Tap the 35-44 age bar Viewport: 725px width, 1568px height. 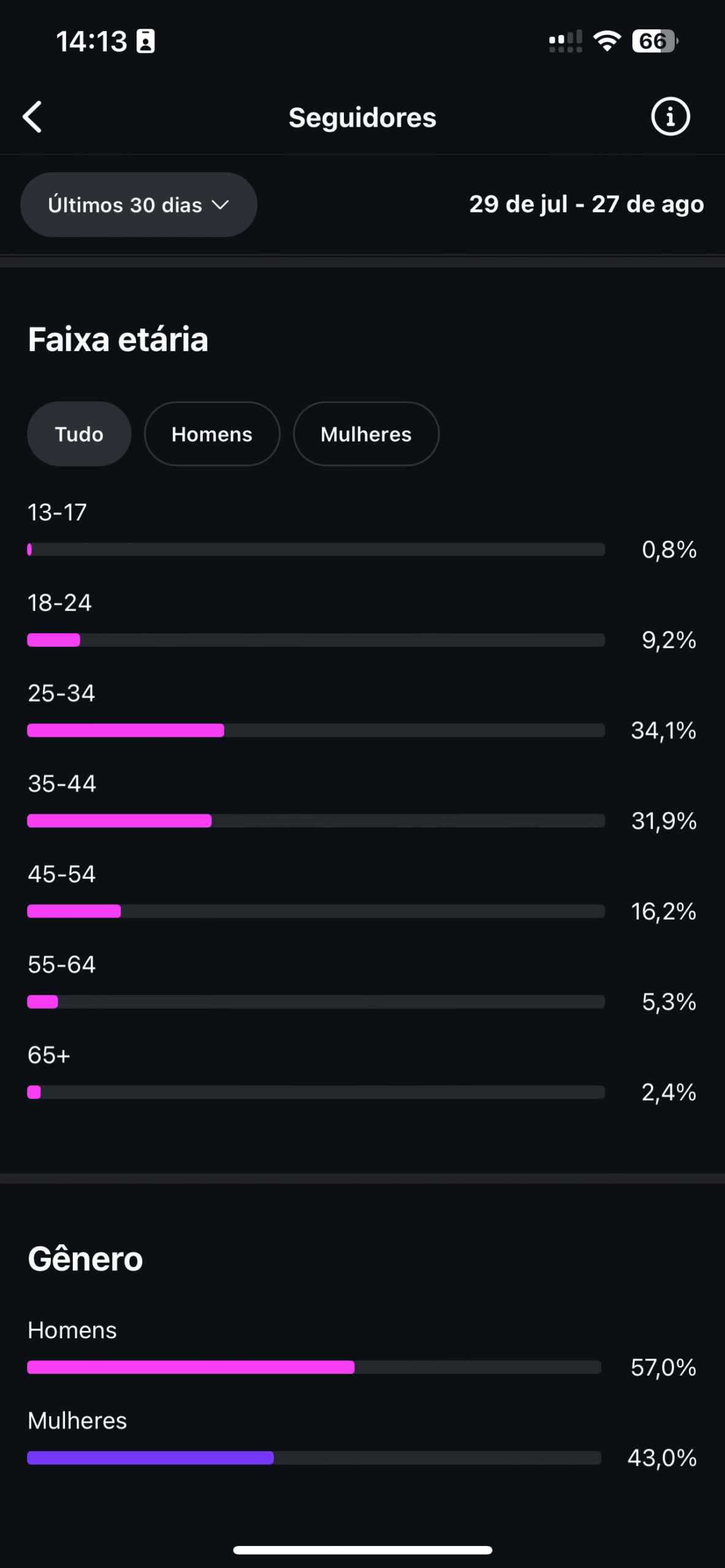[x=316, y=821]
